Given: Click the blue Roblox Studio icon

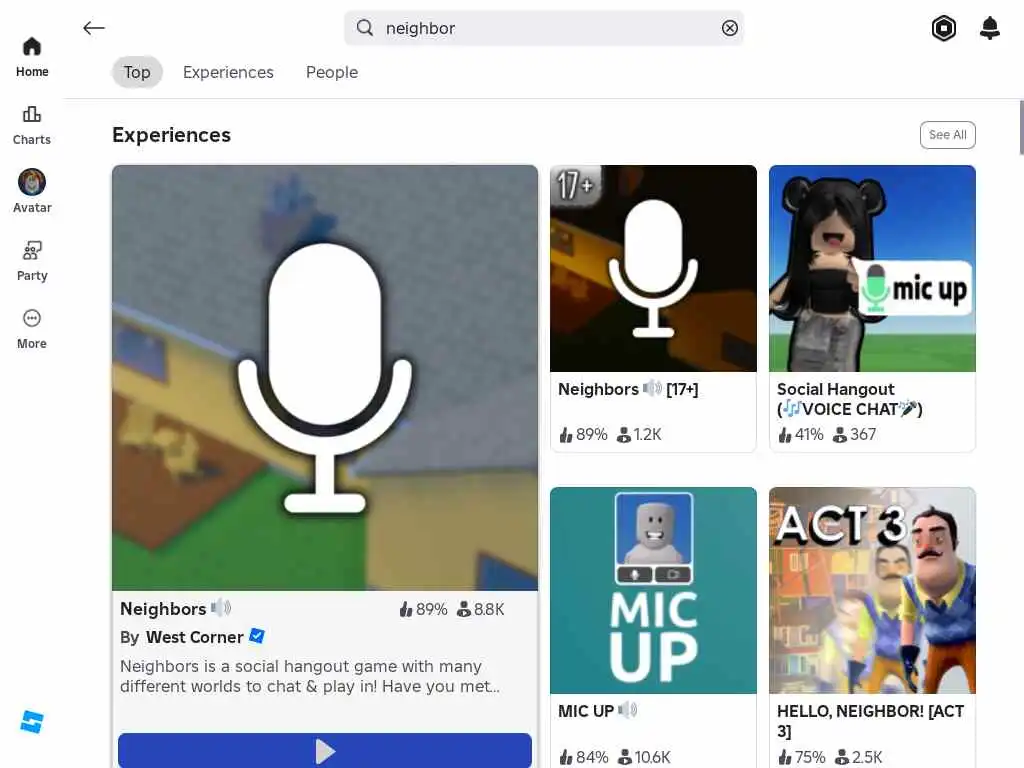Looking at the screenshot, I should click(32, 722).
